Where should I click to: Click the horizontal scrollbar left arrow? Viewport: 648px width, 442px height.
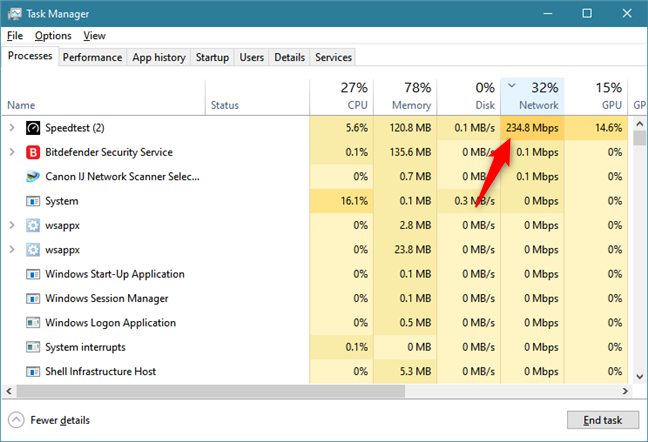[9, 391]
